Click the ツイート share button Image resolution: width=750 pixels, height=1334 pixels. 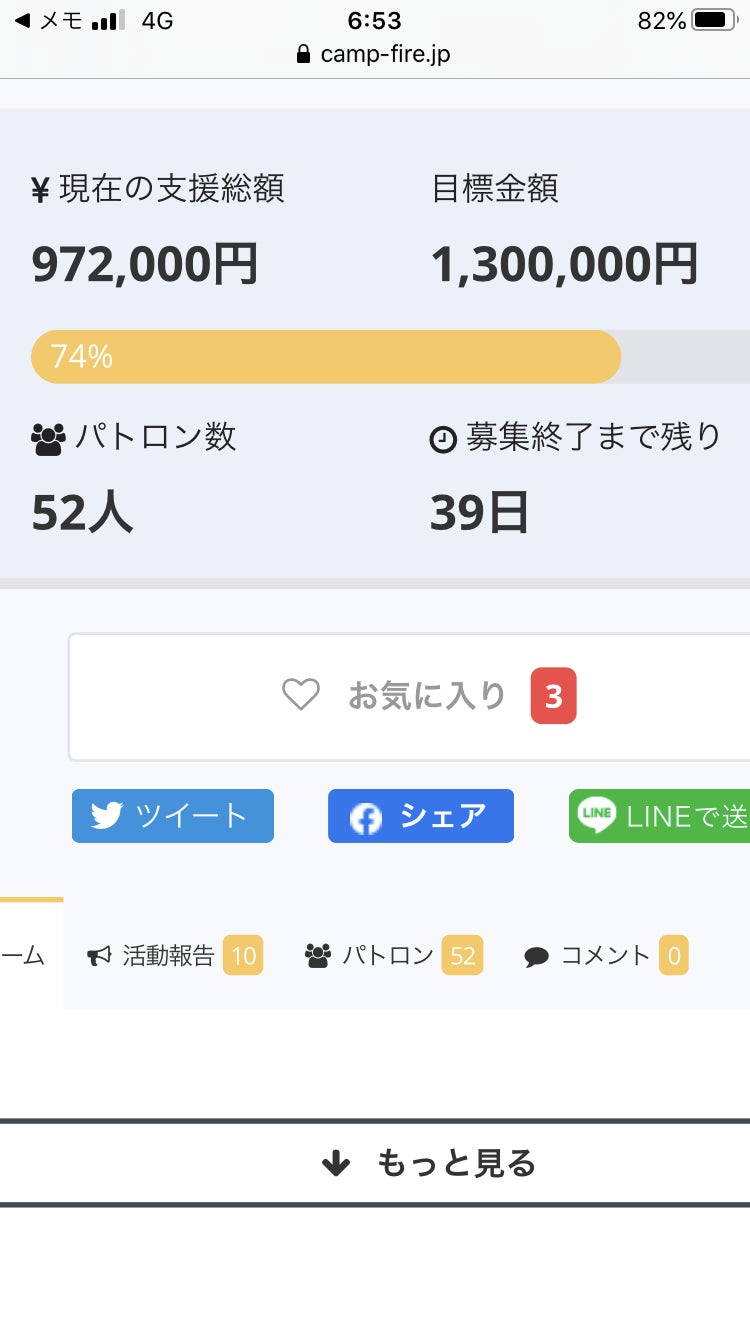[x=173, y=816]
